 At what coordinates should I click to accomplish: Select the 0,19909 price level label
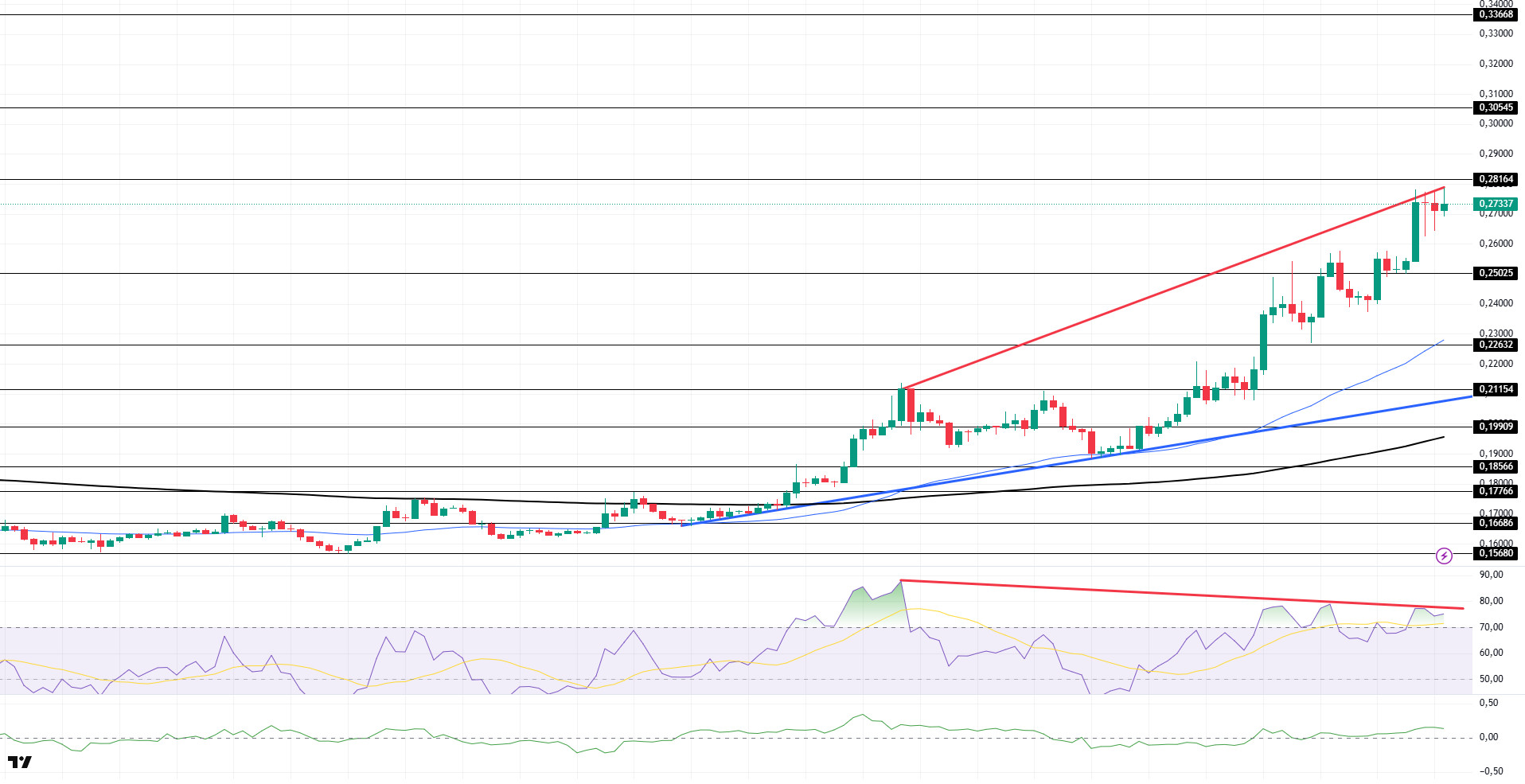click(x=1496, y=427)
